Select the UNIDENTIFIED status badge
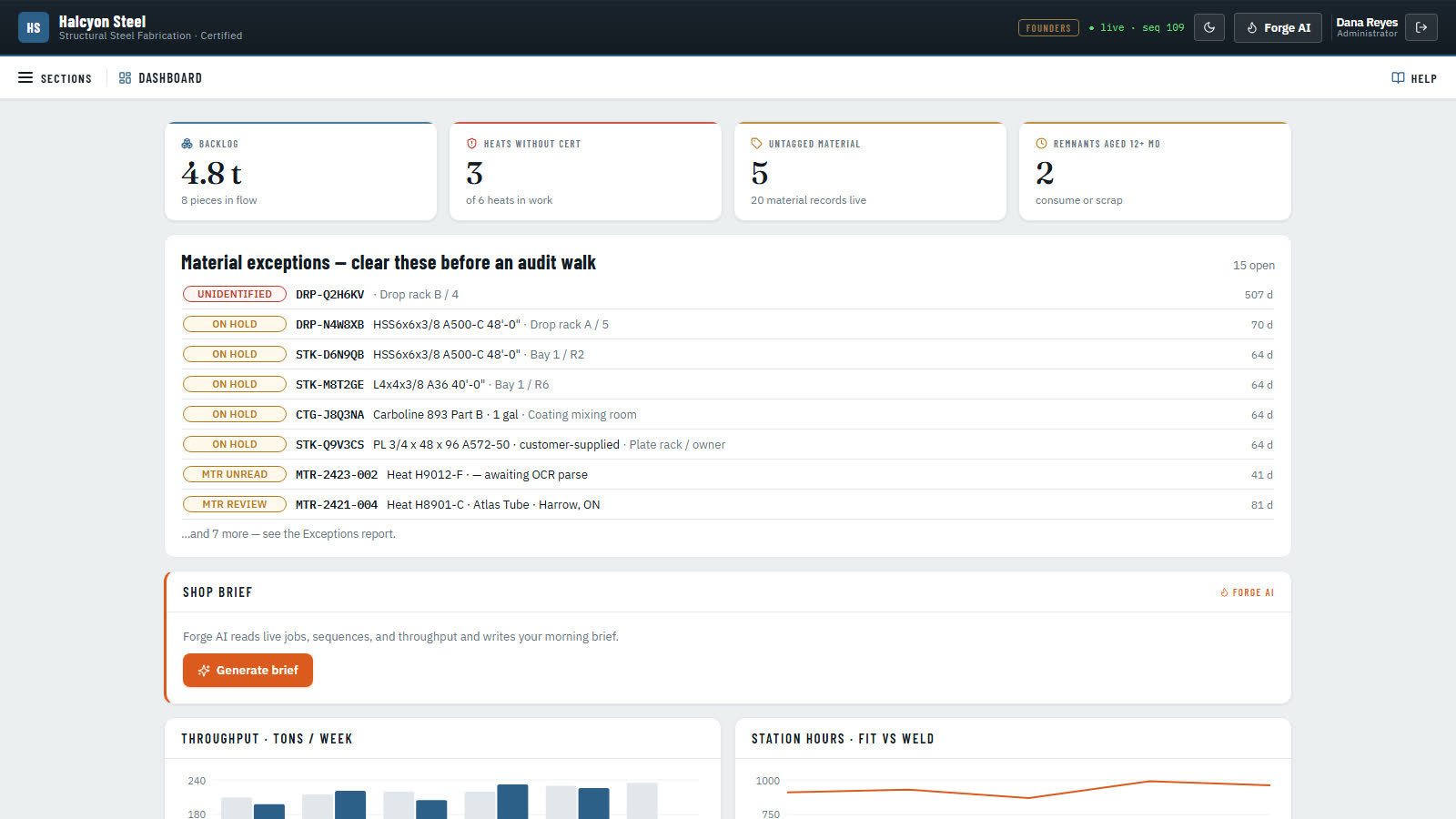 pos(235,294)
